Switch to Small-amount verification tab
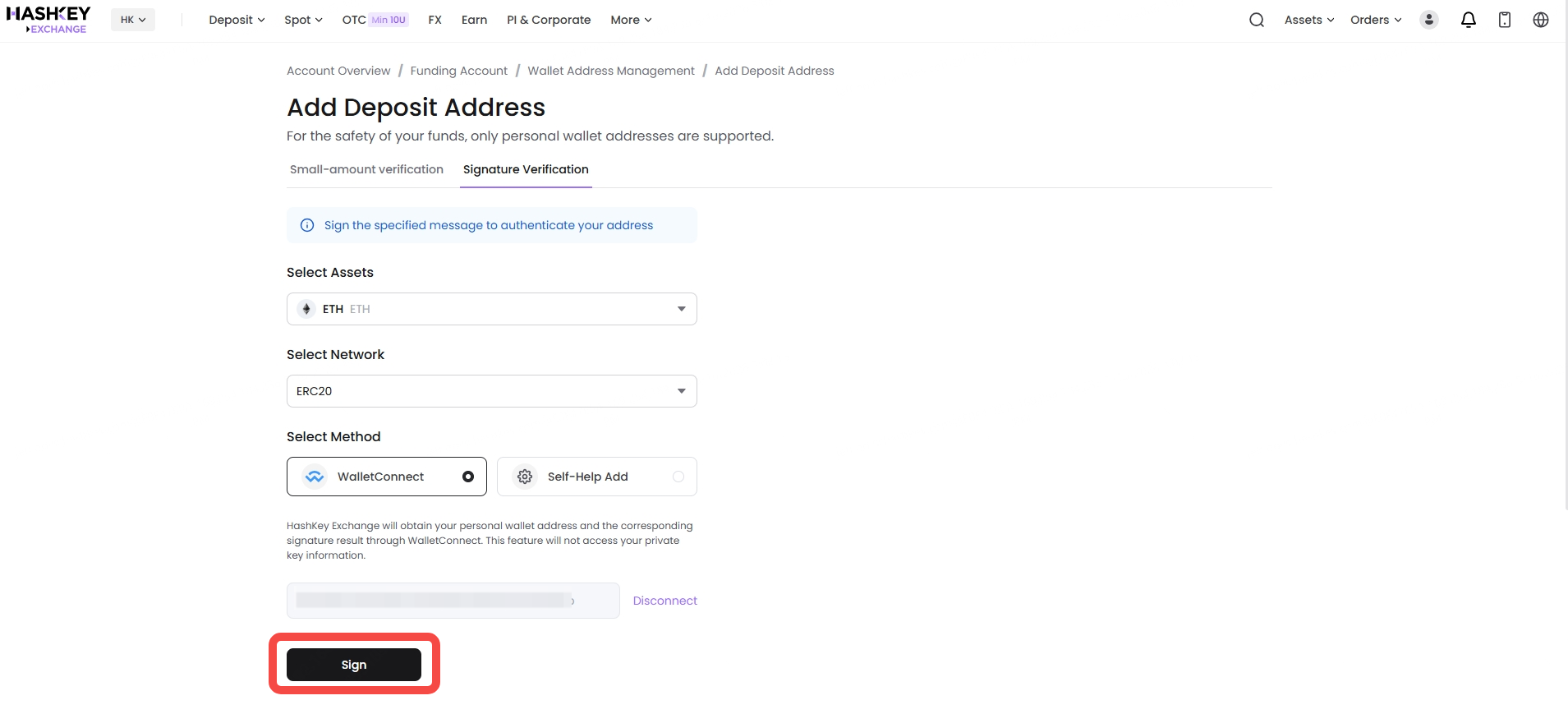1568x714 pixels. click(x=366, y=169)
